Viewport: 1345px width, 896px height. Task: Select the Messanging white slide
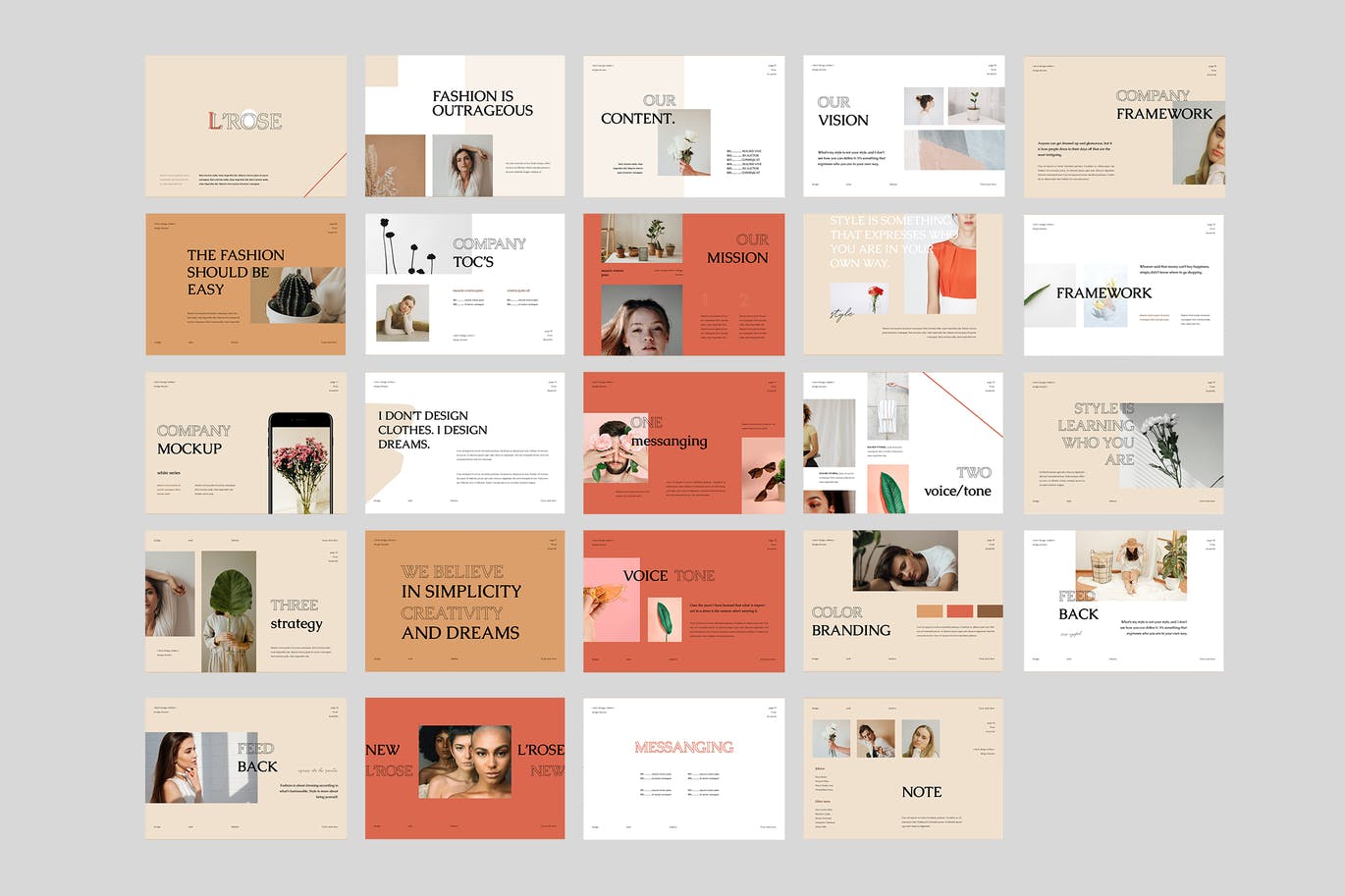pyautogui.click(x=684, y=768)
